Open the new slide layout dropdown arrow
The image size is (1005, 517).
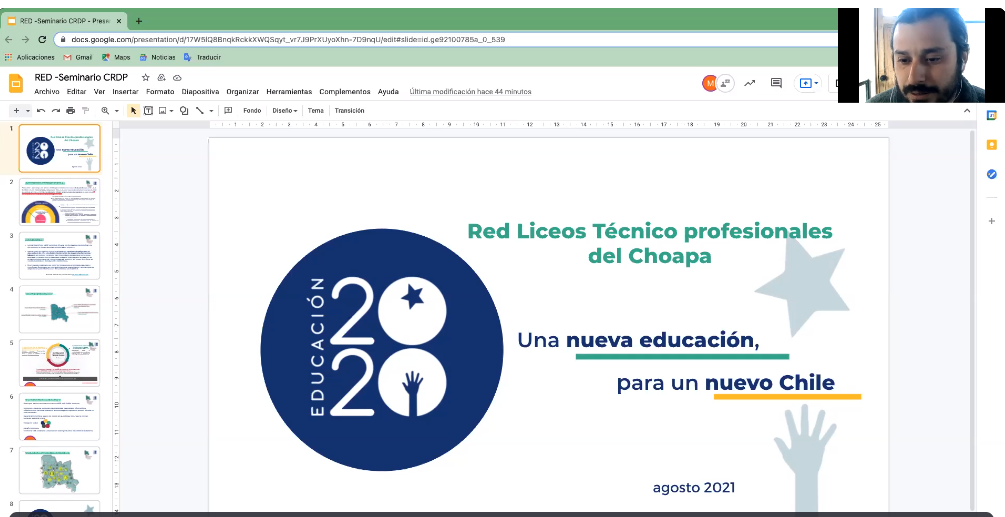point(27,111)
